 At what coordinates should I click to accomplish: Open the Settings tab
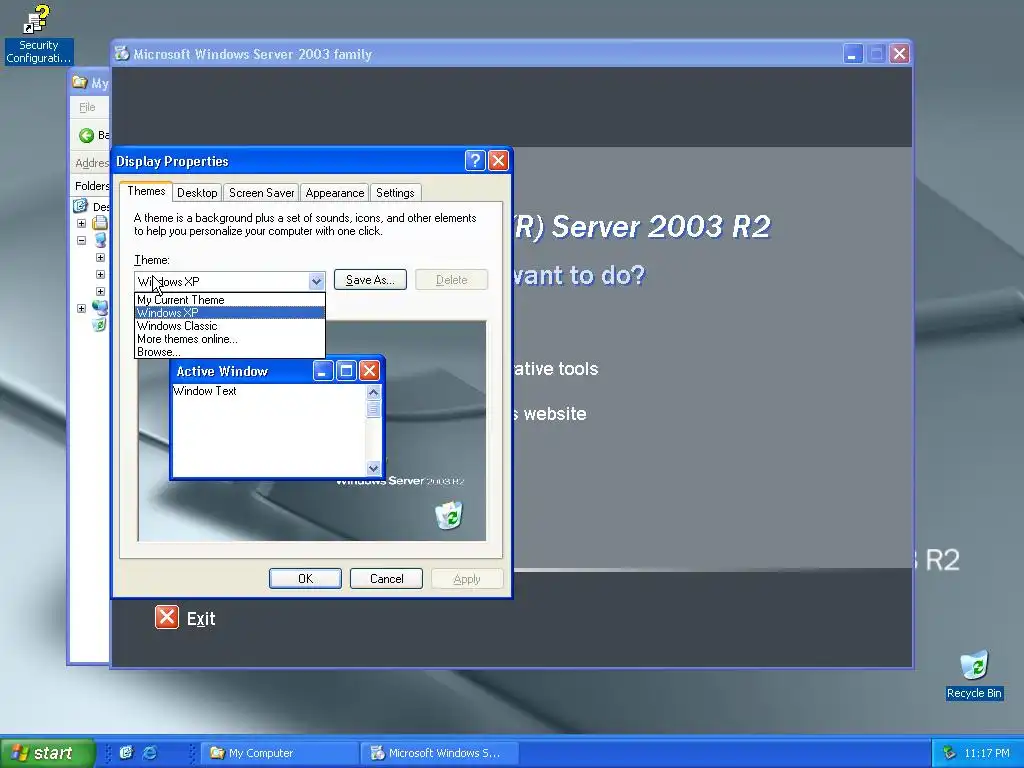pos(395,193)
